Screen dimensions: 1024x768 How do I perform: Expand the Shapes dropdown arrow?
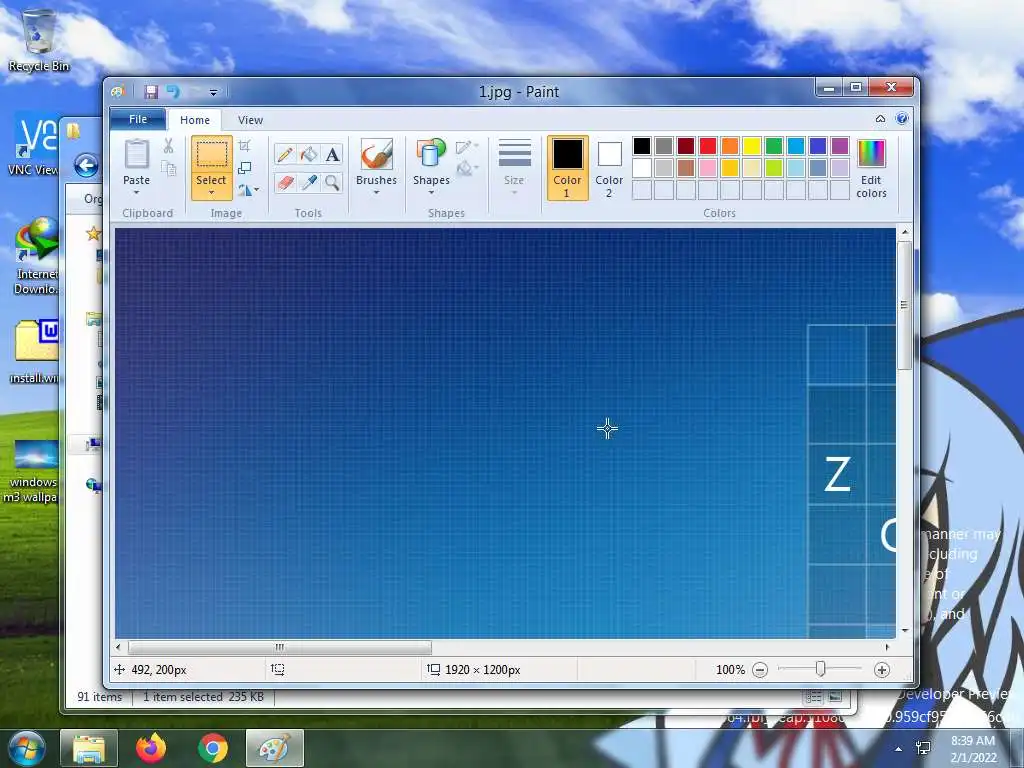tap(431, 193)
